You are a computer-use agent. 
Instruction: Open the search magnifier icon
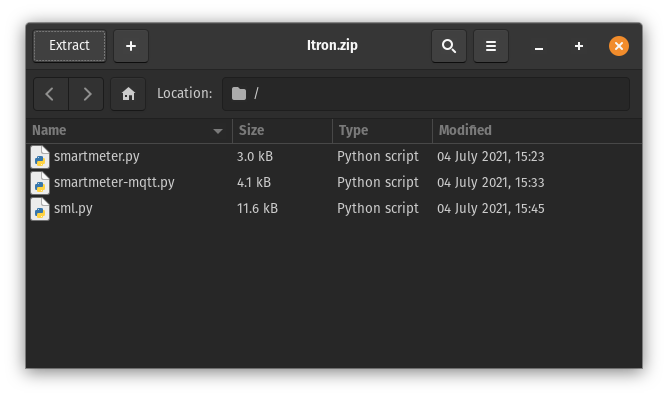449,46
